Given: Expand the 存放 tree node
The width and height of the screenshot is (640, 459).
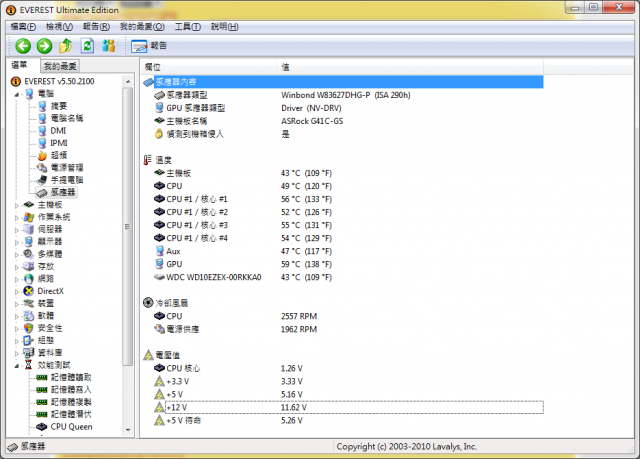Looking at the screenshot, I should [17, 267].
